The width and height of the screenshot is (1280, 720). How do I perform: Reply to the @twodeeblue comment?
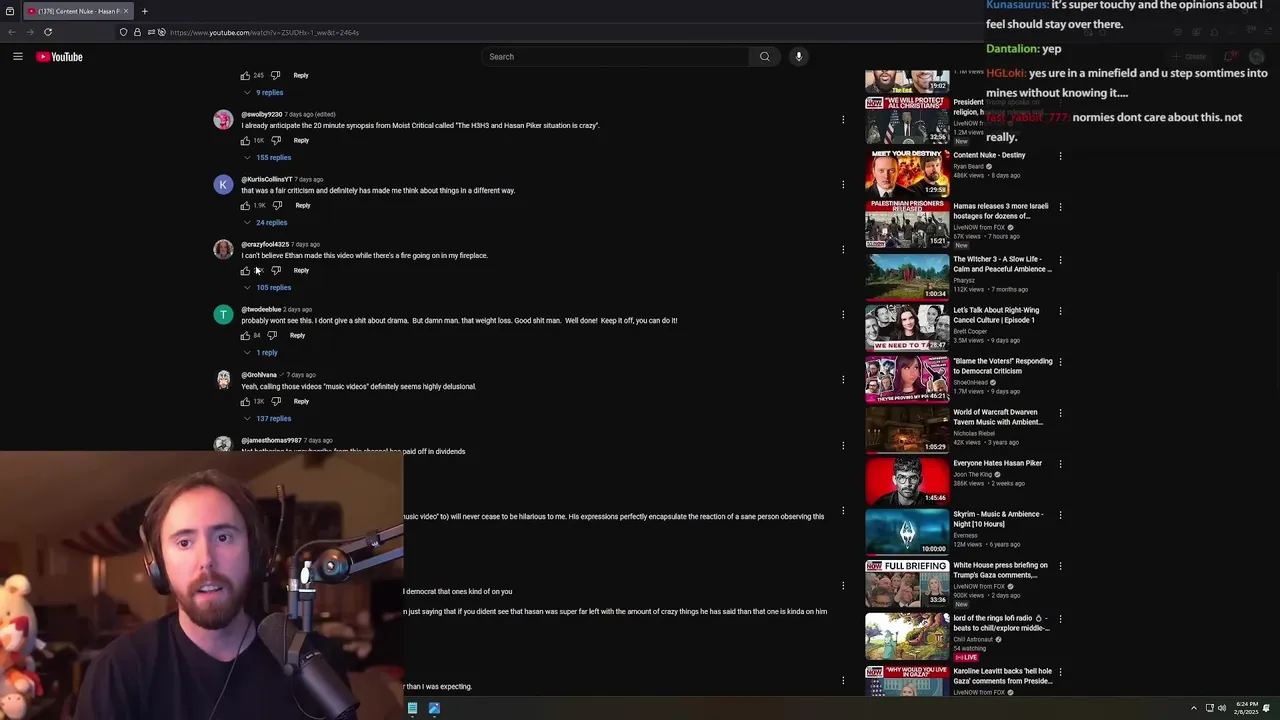point(297,336)
